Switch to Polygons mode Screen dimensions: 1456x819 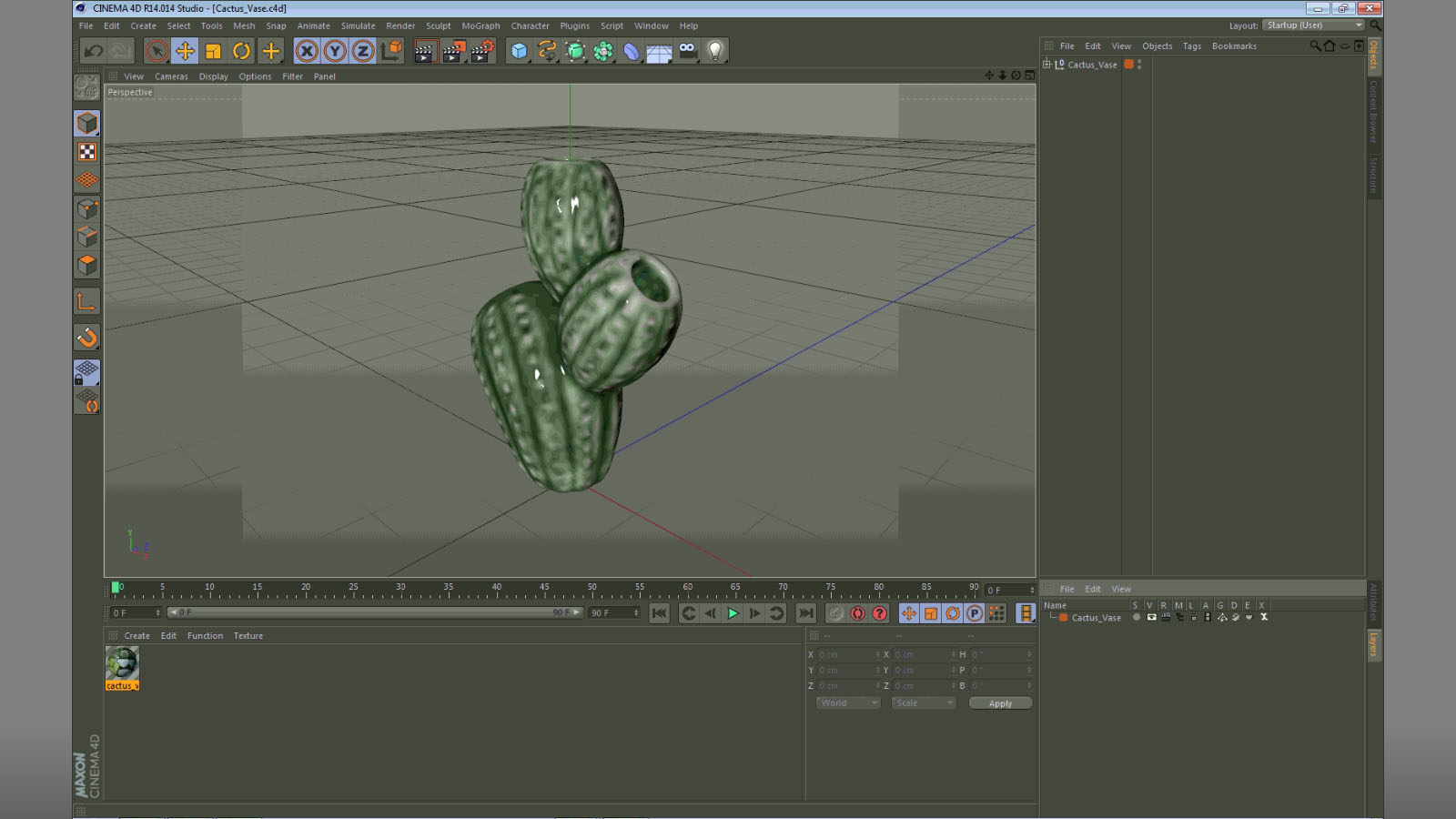[87, 265]
